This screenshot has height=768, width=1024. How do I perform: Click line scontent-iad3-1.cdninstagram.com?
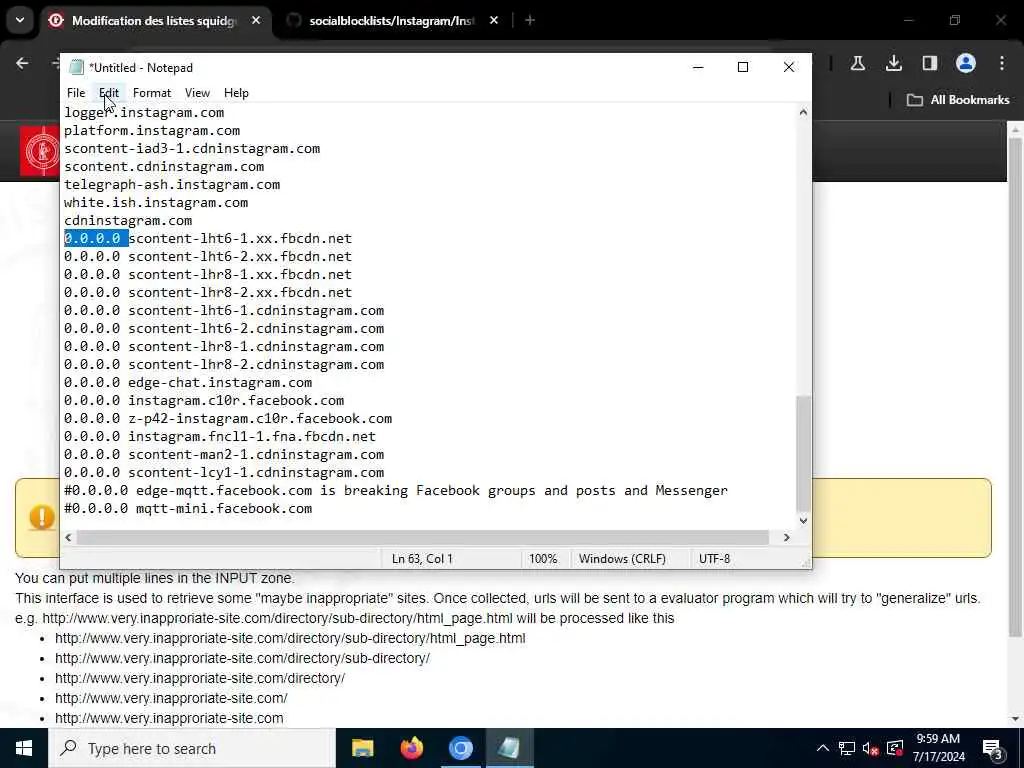click(x=192, y=148)
